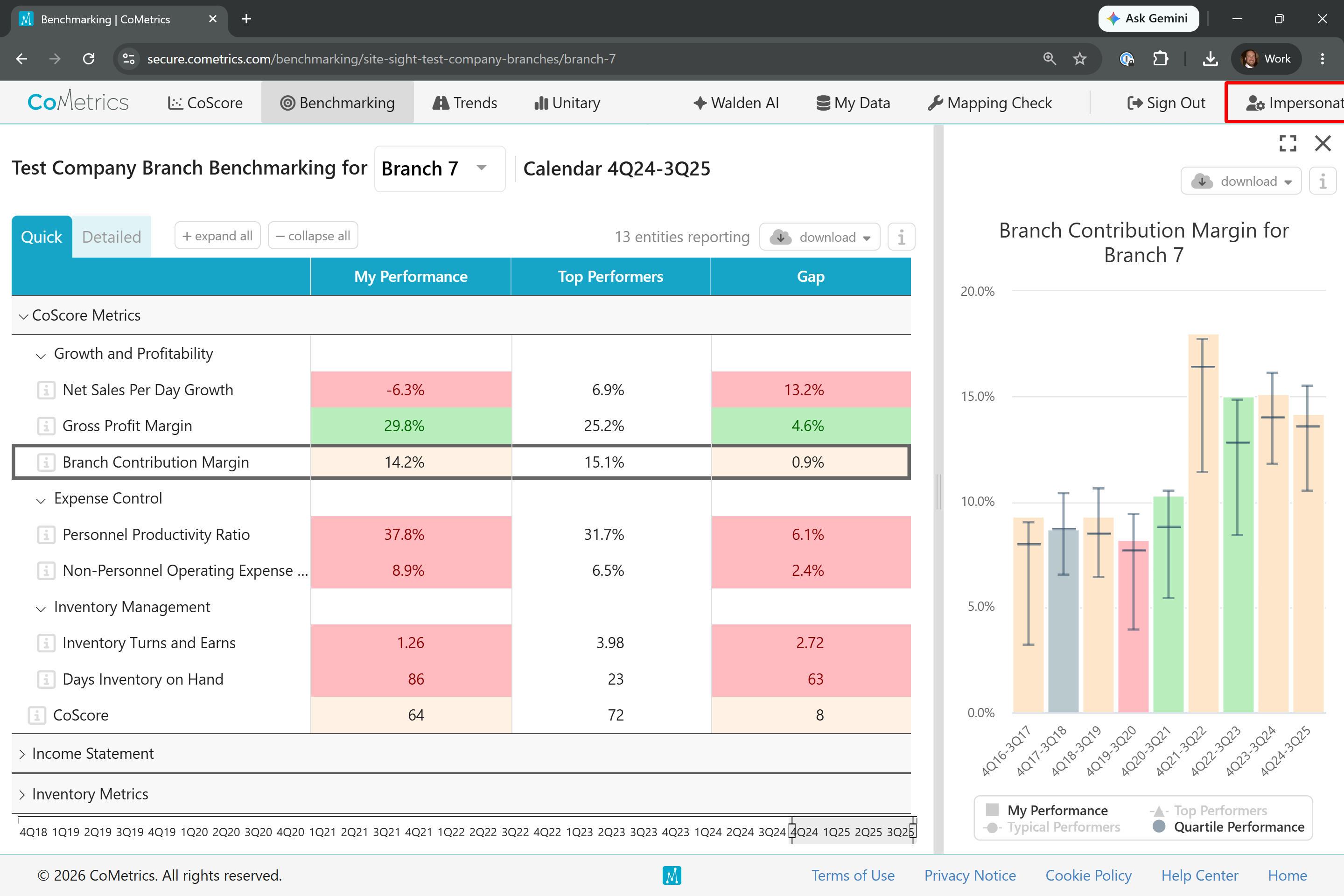Screen dimensions: 1344x896
Task: Click the zoom magnifier icon in address bar
Action: pos(1049,59)
